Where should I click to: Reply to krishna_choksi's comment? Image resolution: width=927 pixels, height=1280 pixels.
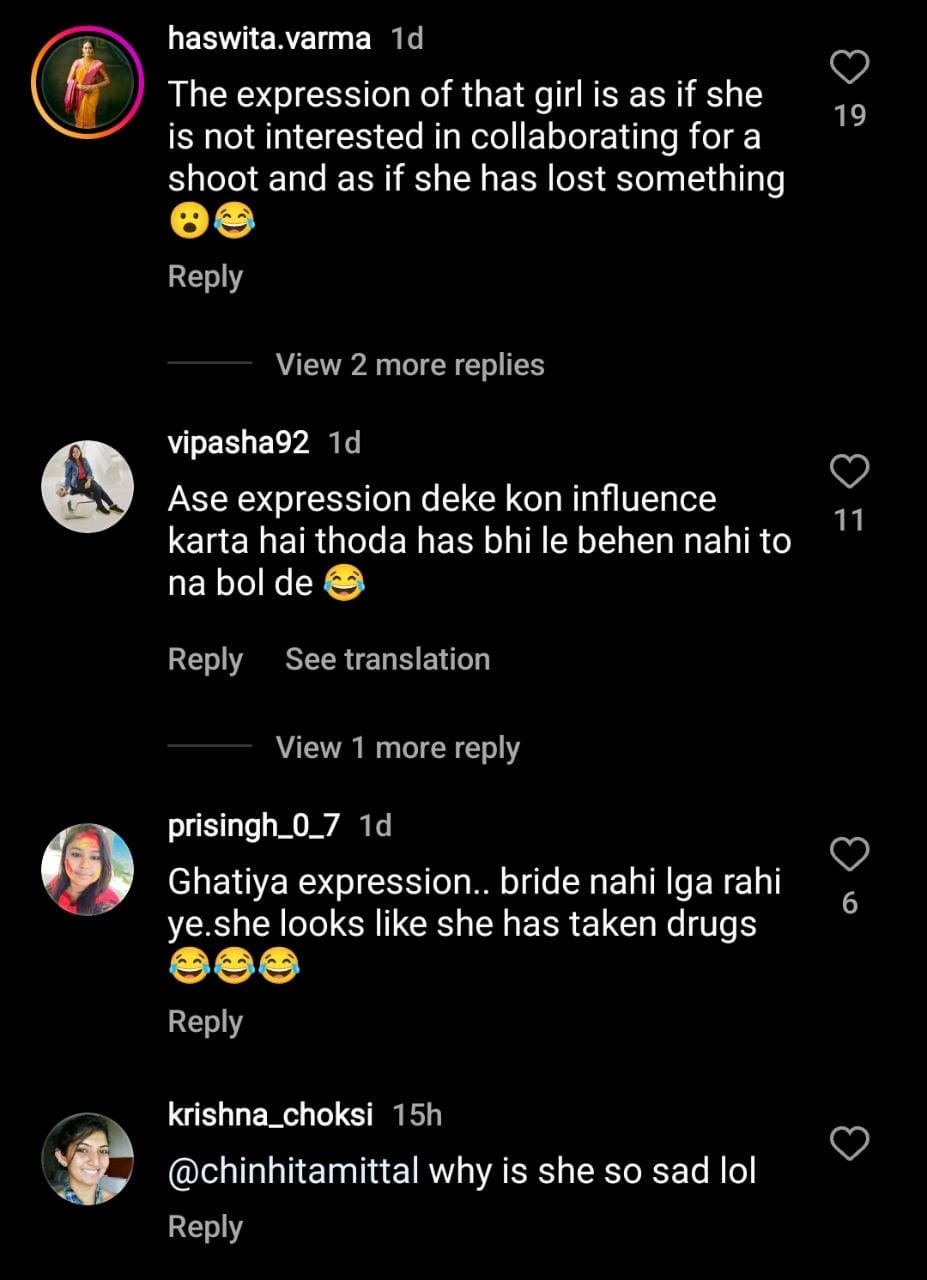(205, 1227)
